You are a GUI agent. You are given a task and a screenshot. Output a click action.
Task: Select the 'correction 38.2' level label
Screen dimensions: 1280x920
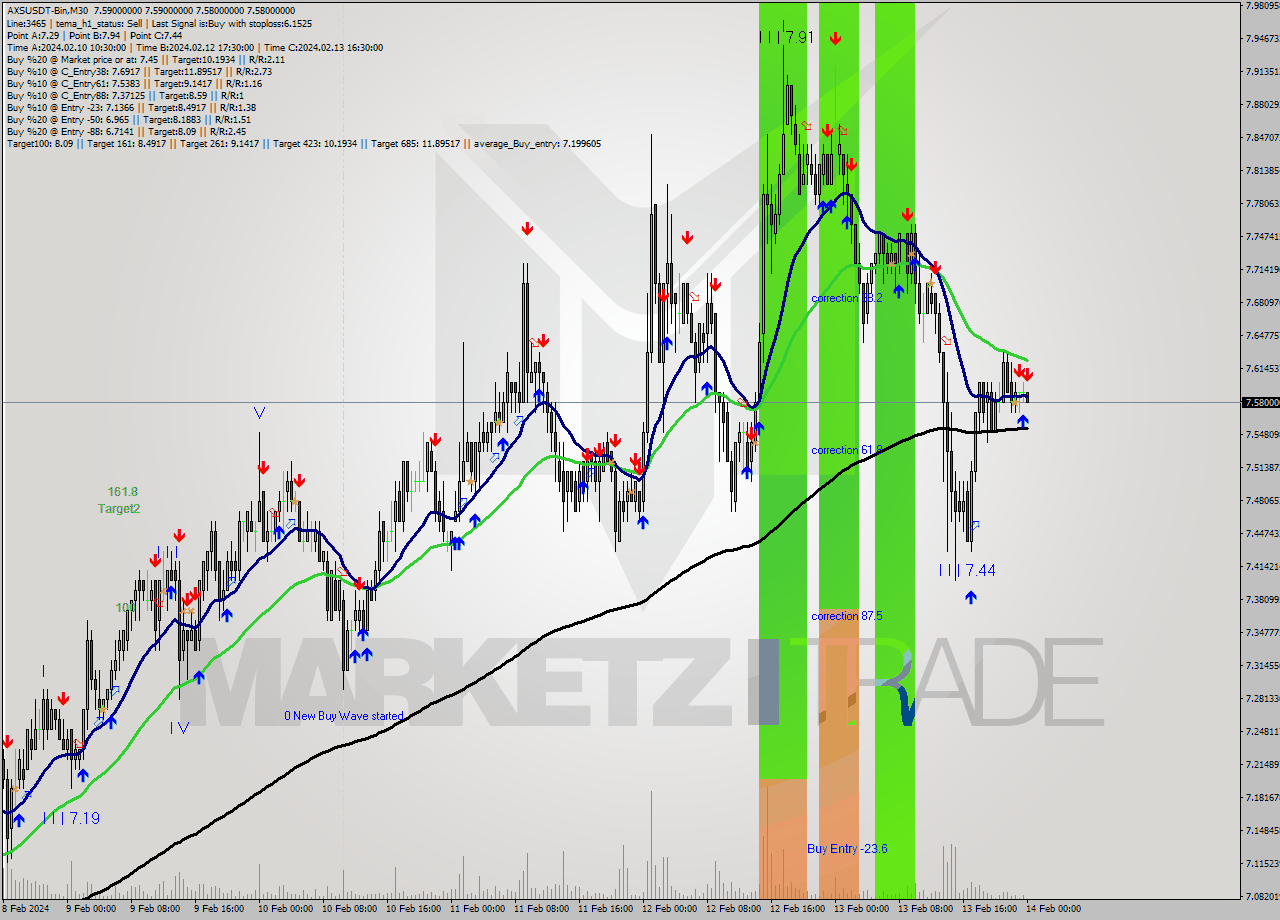(847, 298)
